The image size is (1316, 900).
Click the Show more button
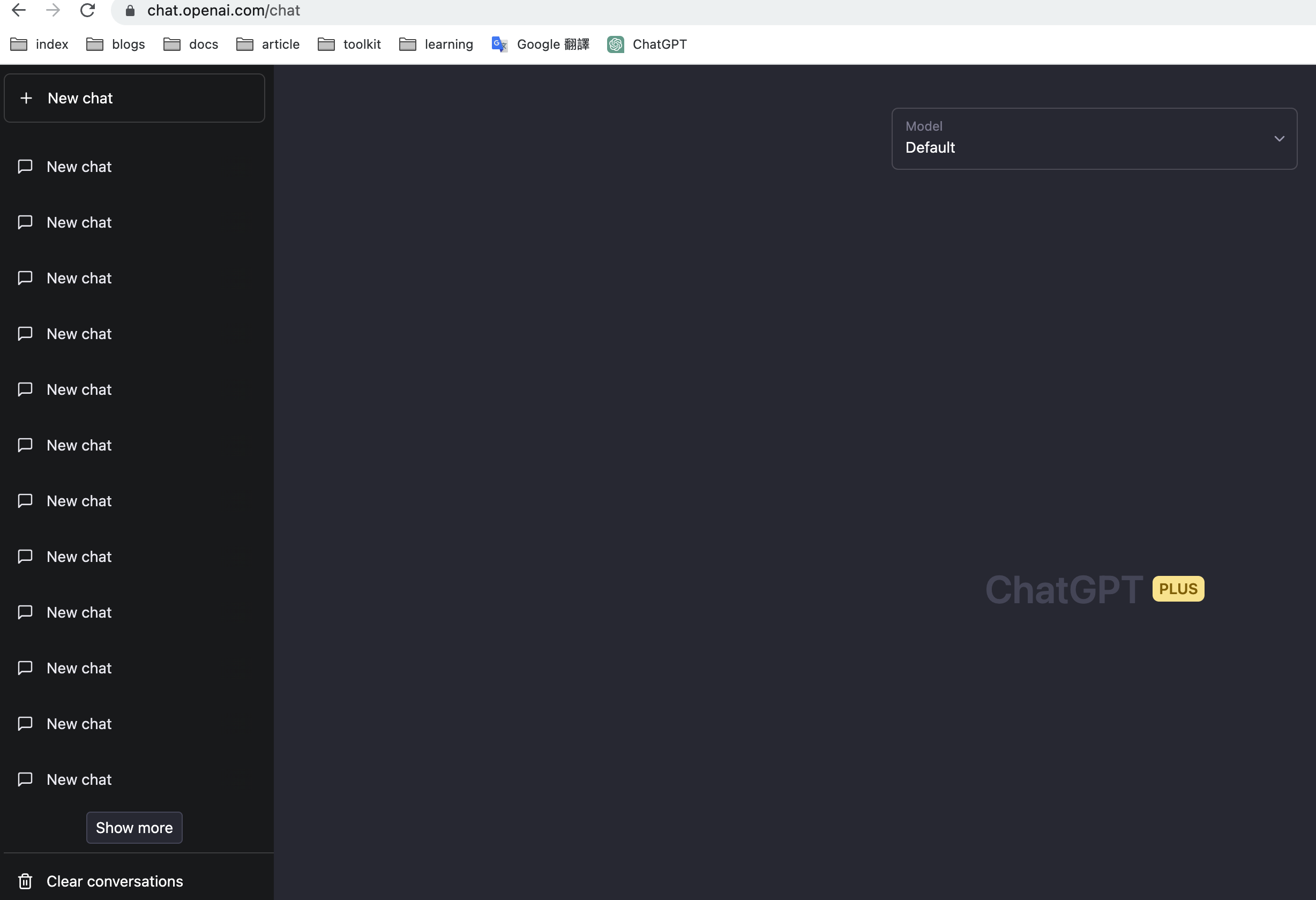tap(133, 827)
